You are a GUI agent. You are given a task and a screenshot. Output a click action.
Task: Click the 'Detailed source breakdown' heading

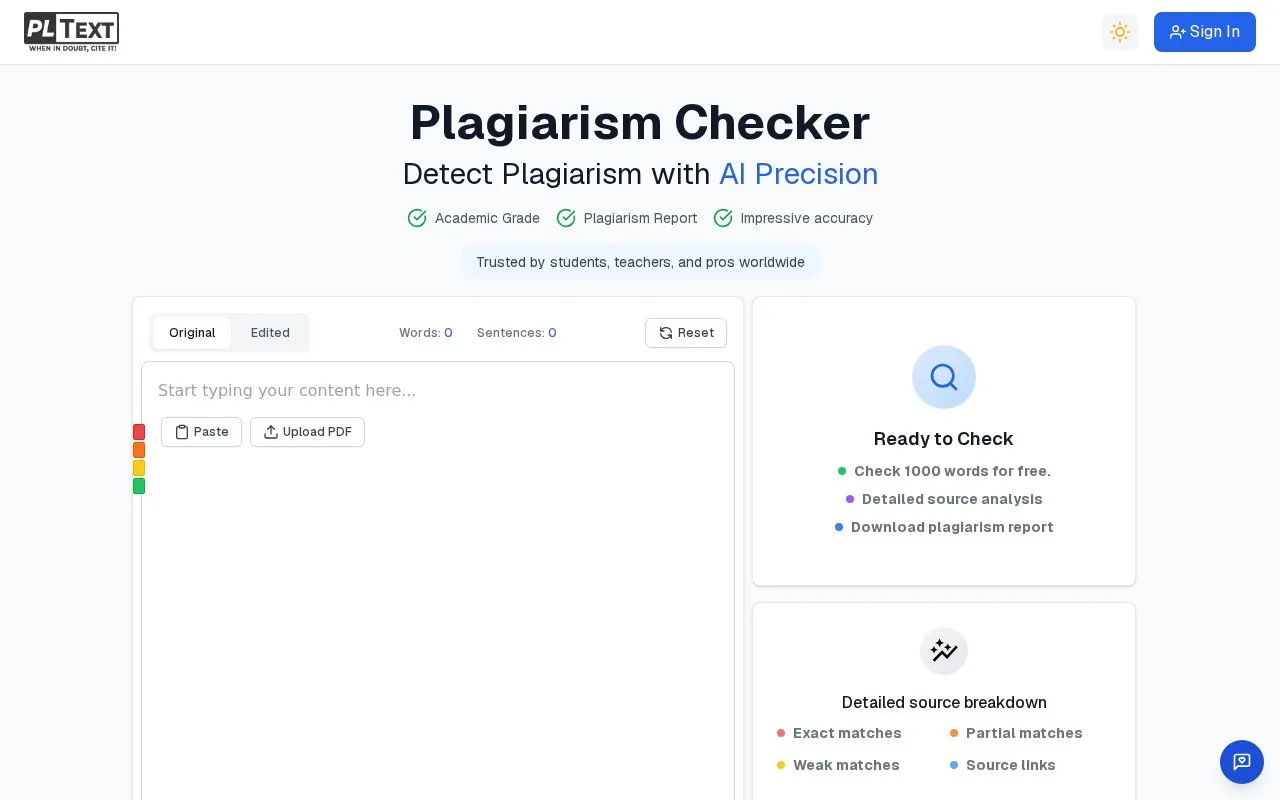tap(944, 702)
